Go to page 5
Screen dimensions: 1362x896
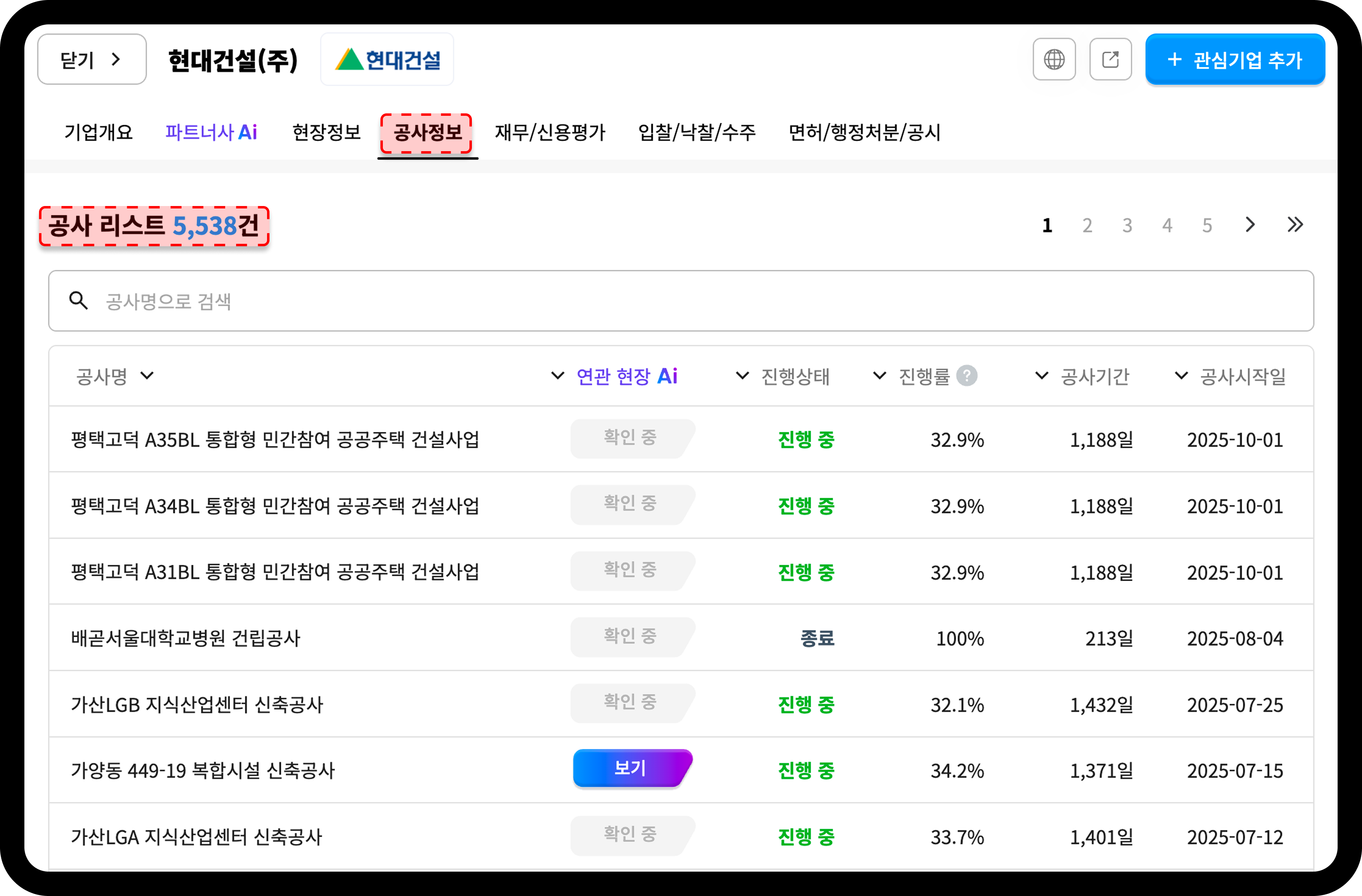coord(1207,226)
